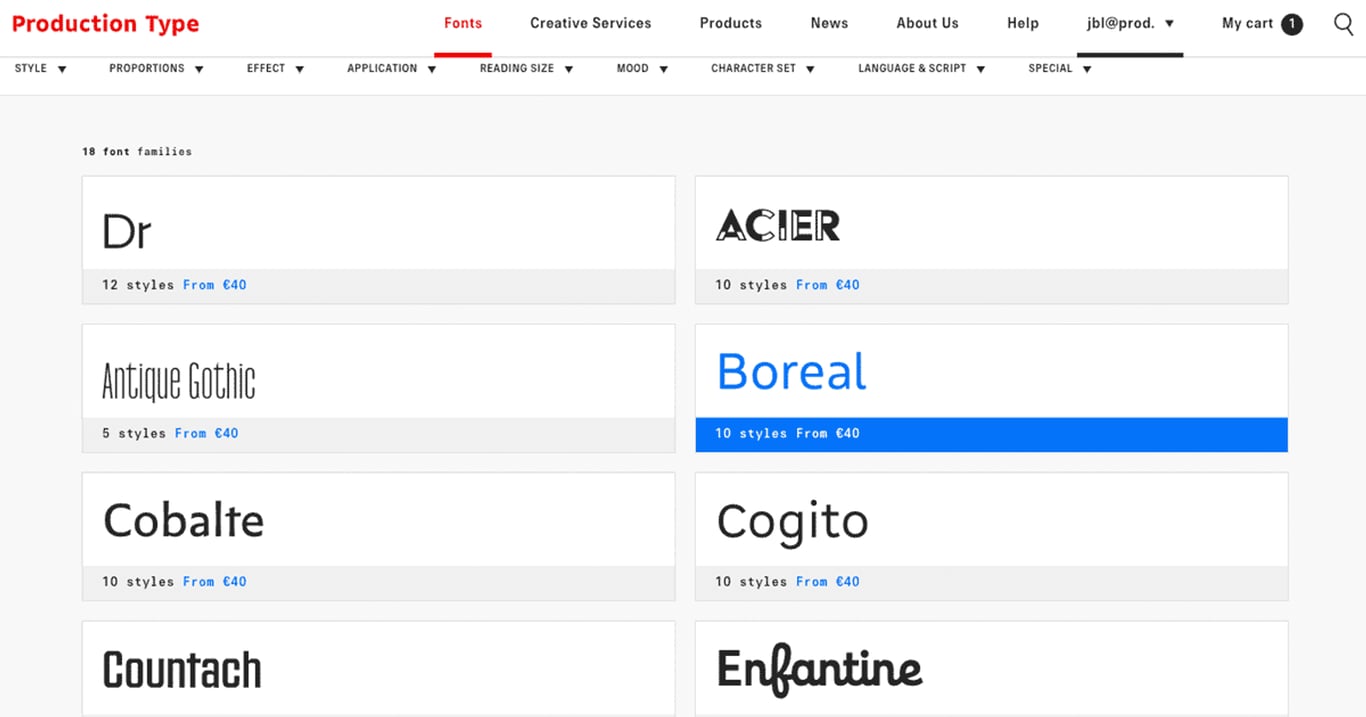Open the News section
Image resolution: width=1366 pixels, height=717 pixels.
pyautogui.click(x=829, y=23)
